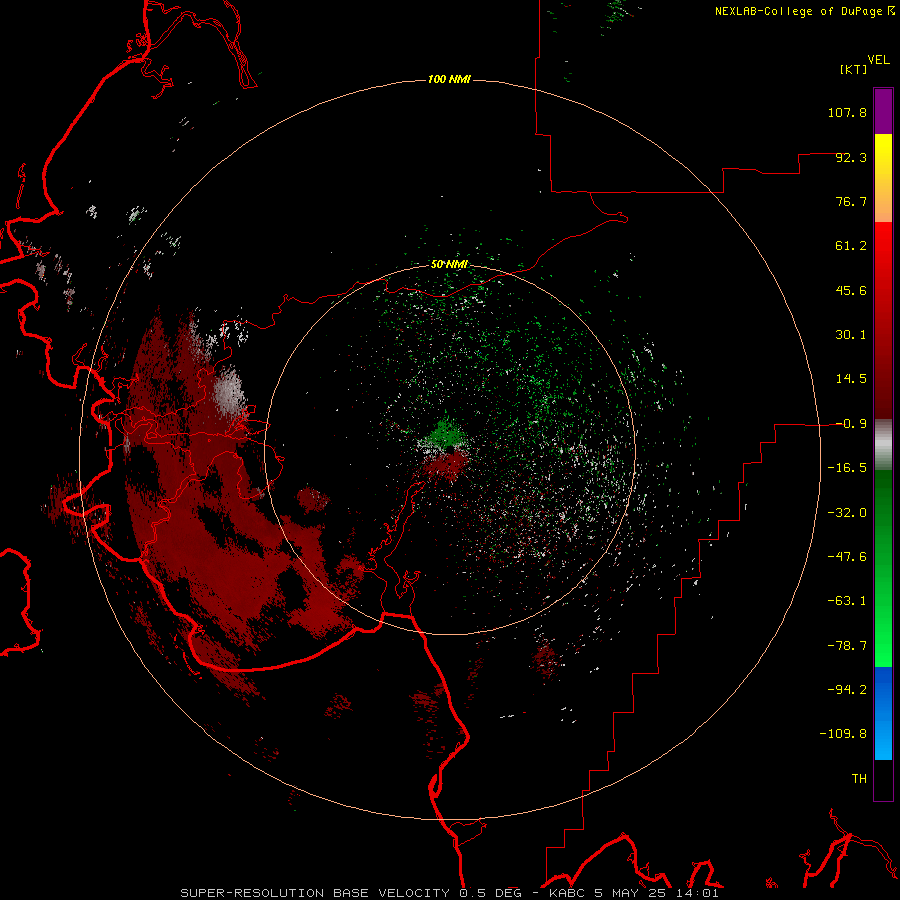Click the -32.0 velocity scale value

pos(847,513)
